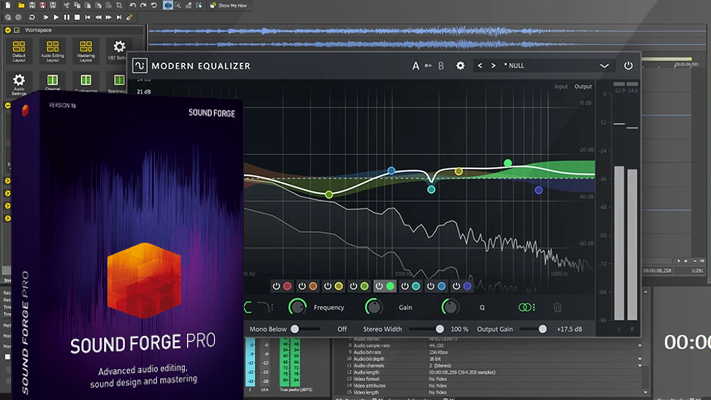Screen dimensions: 711x400
Task: Collapse the Workspace panel with yellow chevron
Action: pyautogui.click(x=9, y=32)
